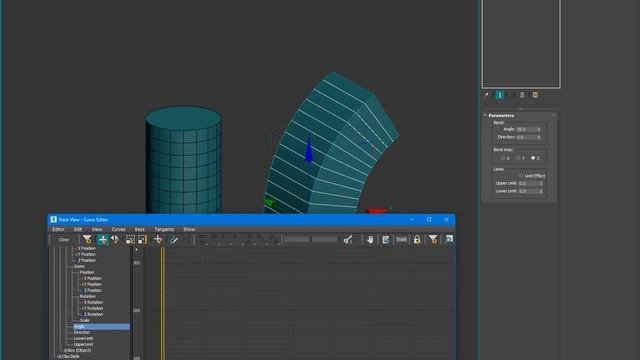This screenshot has height=360, width=640.
Task: Click the Bend Angle value field
Action: tap(526, 129)
